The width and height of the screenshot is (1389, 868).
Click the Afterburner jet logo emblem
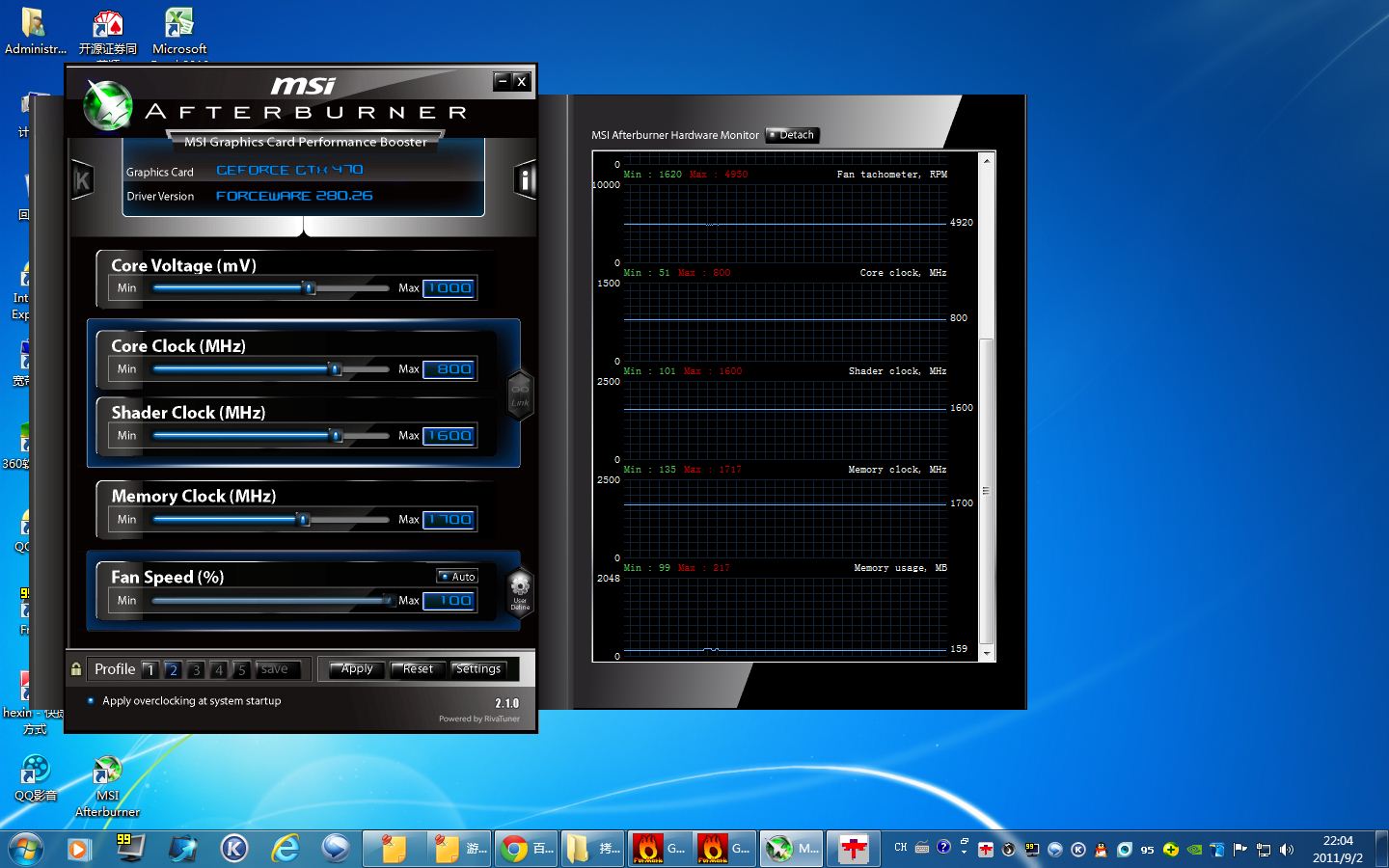point(106,104)
